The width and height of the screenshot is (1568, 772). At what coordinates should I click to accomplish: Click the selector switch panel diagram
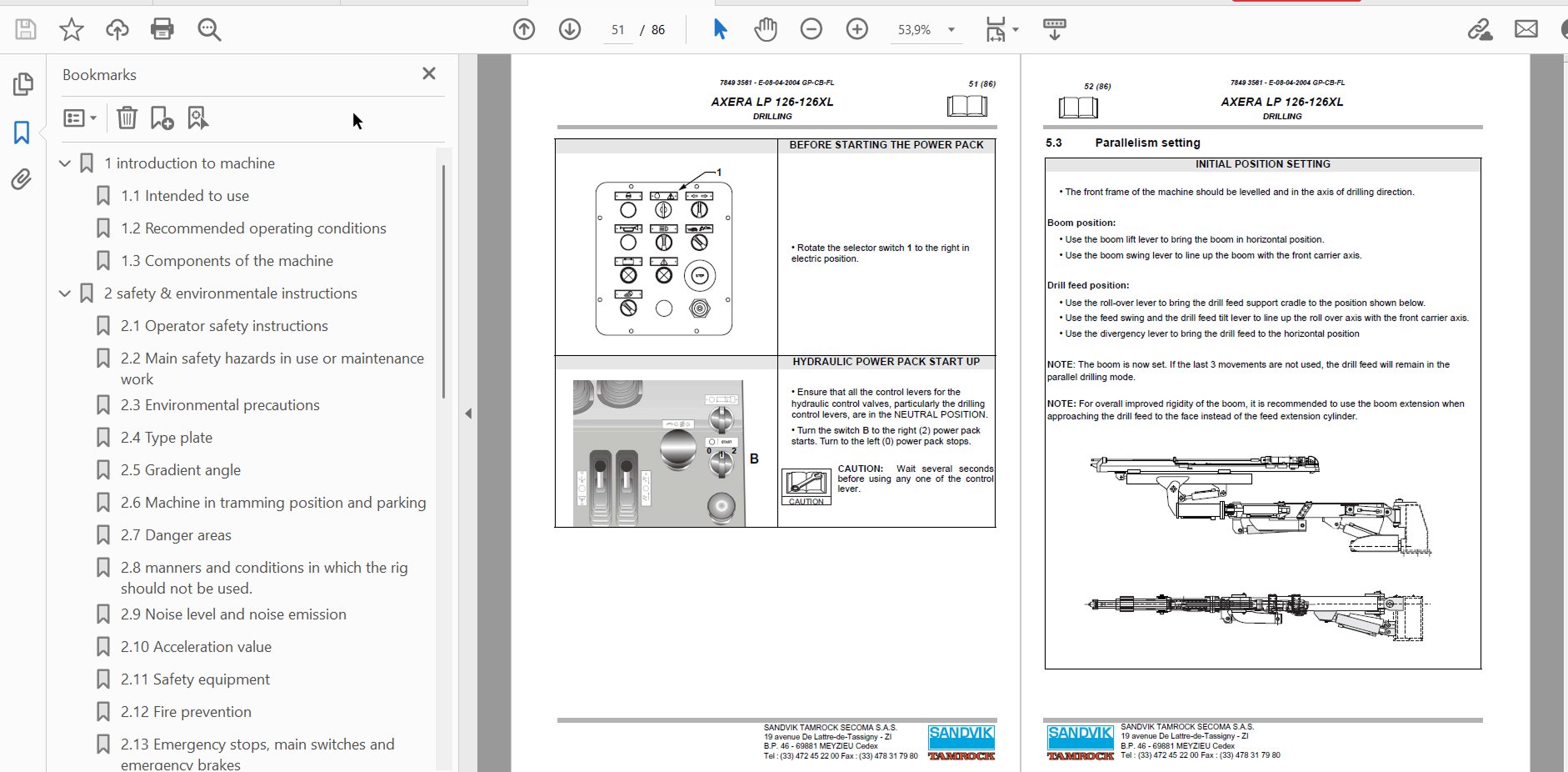pyautogui.click(x=664, y=257)
